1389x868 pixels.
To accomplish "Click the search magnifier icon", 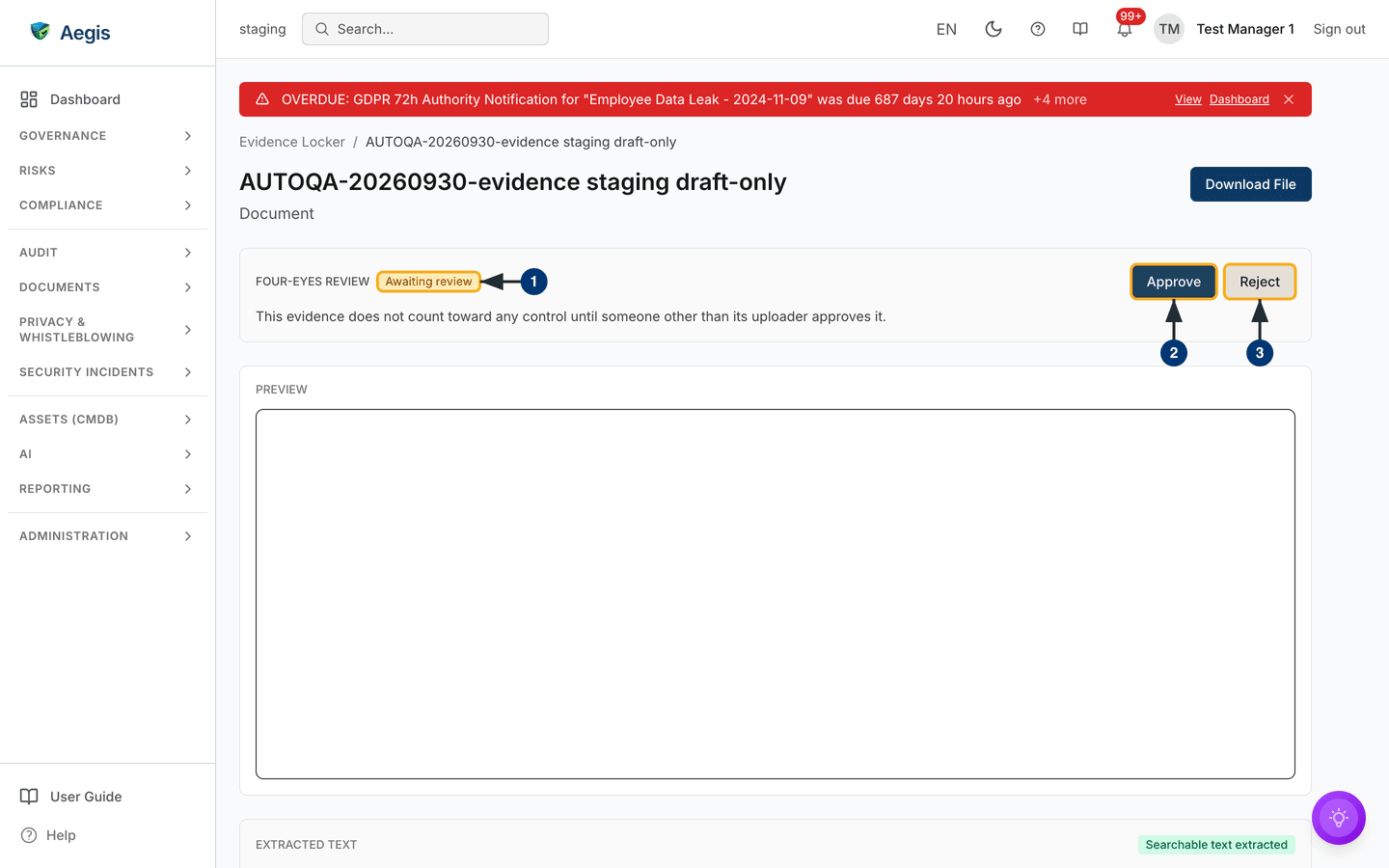I will tap(322, 29).
